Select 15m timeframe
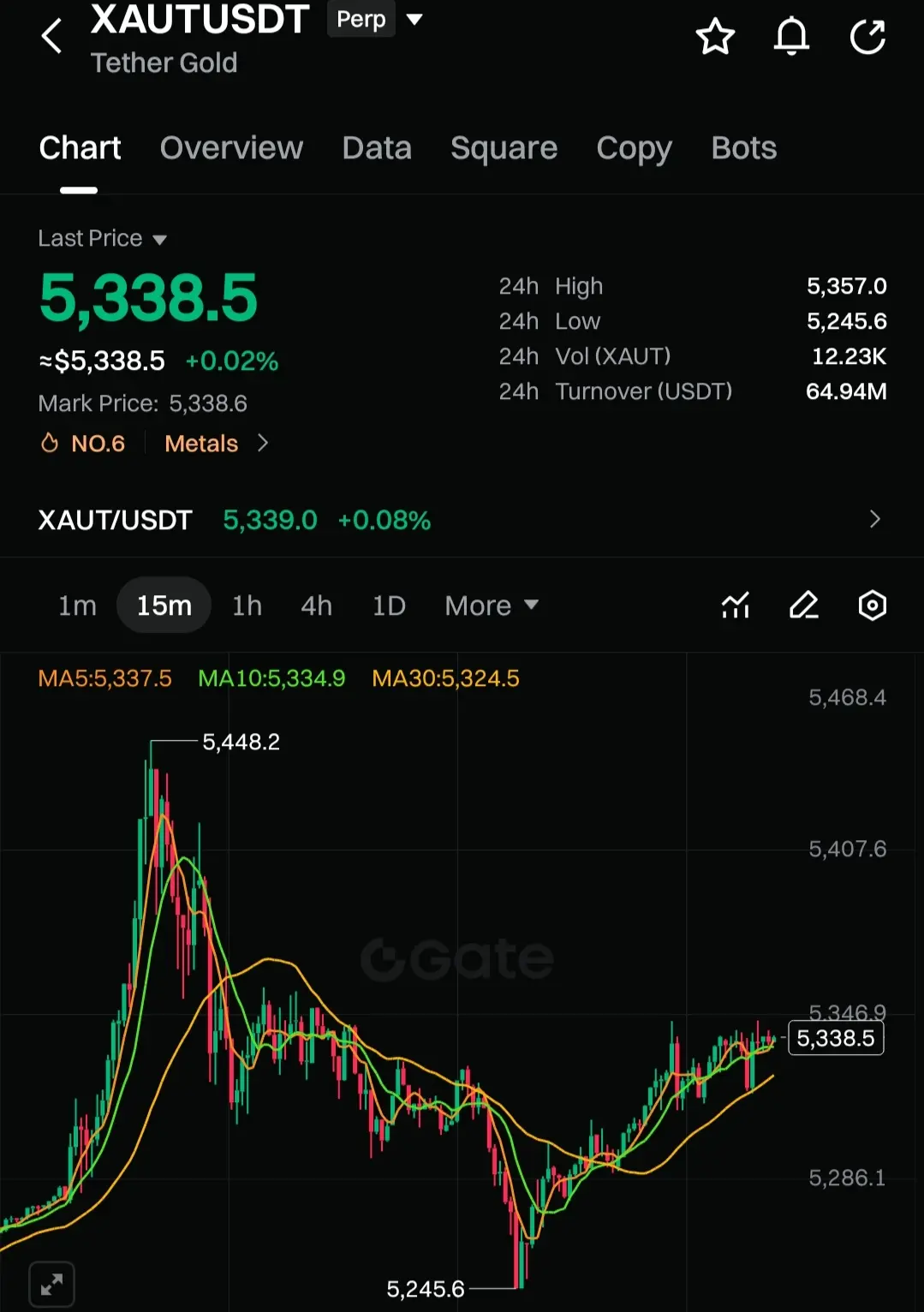 [164, 605]
